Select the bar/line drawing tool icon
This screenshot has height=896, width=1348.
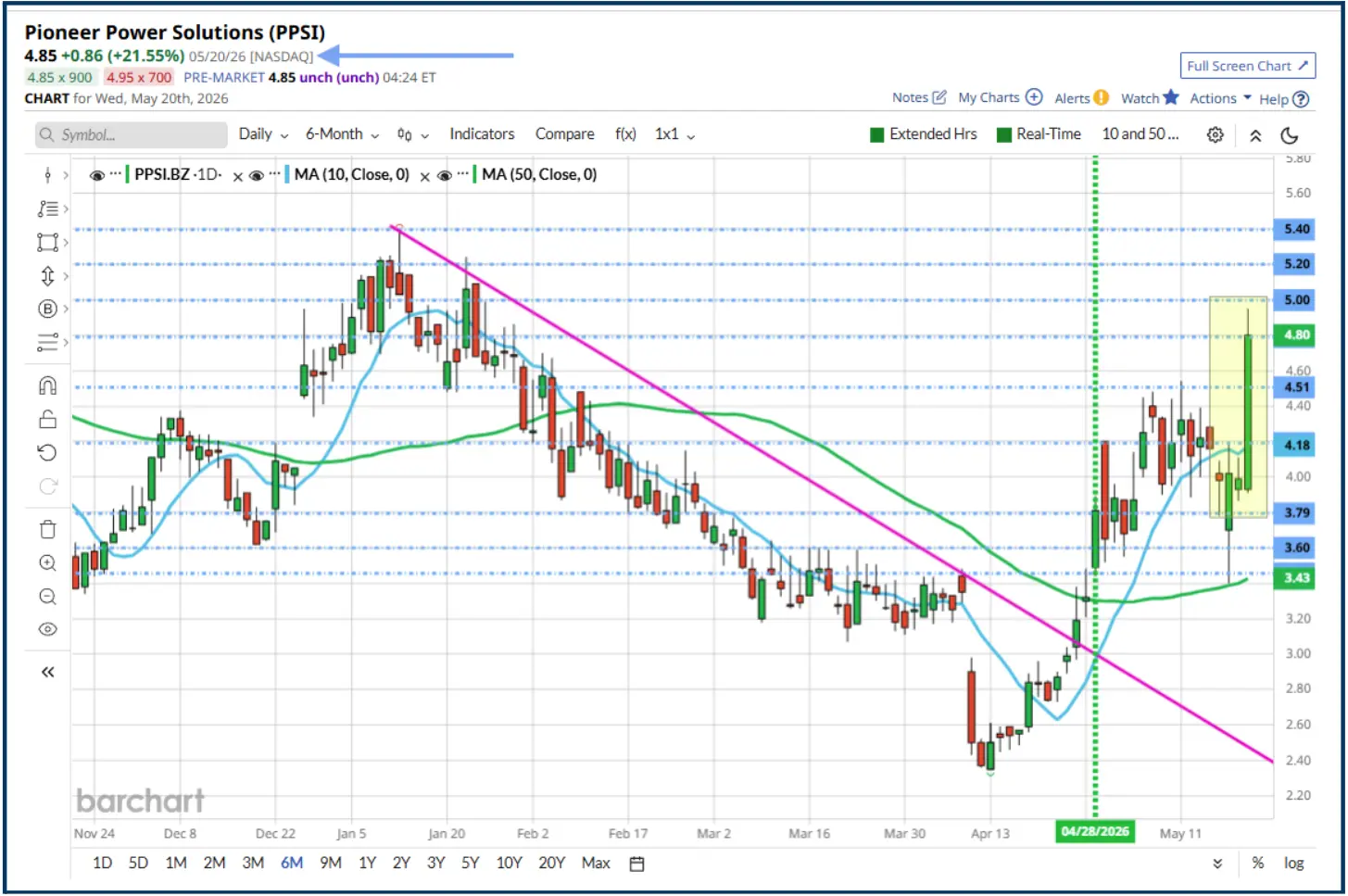click(47, 175)
